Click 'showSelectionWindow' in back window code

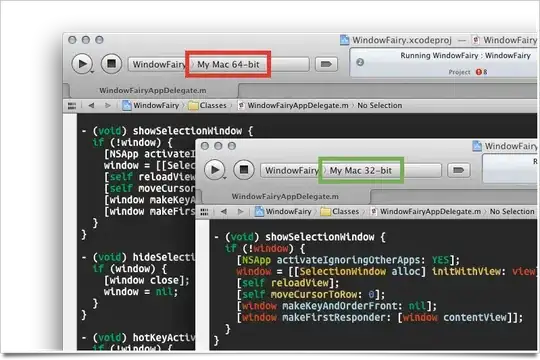click(x=187, y=131)
